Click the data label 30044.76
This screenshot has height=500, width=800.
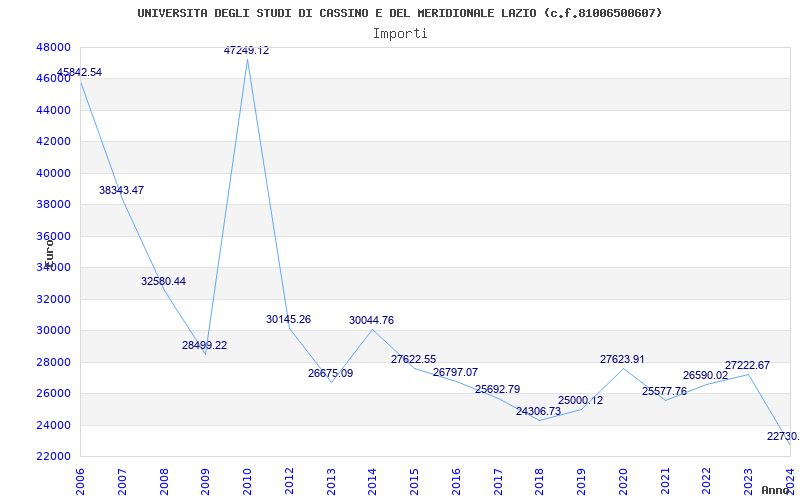[x=371, y=320]
